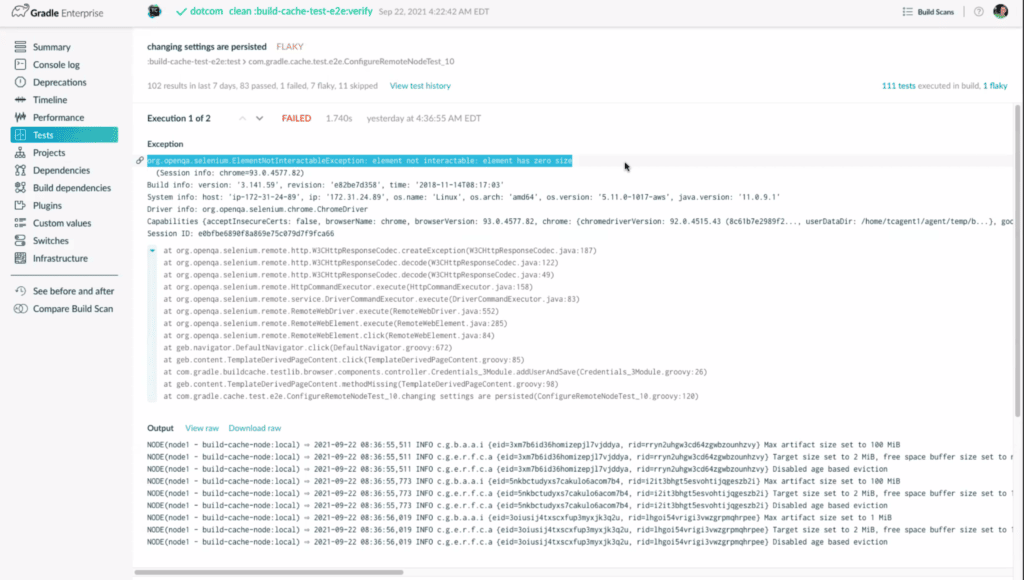
Task: Click the Compare Build Scan option
Action: point(72,309)
